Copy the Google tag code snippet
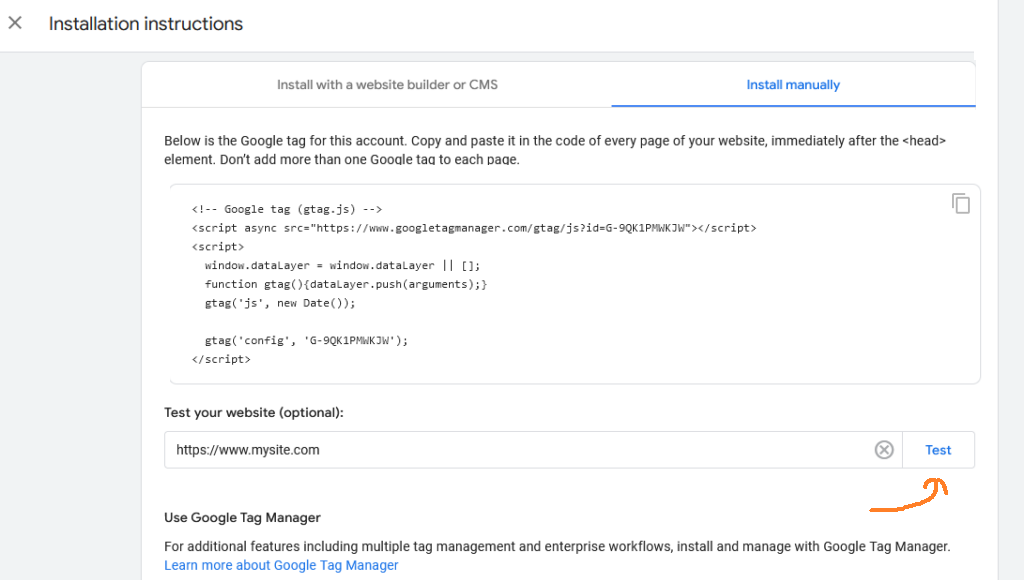Screen dimensions: 1024x580 (961, 204)
